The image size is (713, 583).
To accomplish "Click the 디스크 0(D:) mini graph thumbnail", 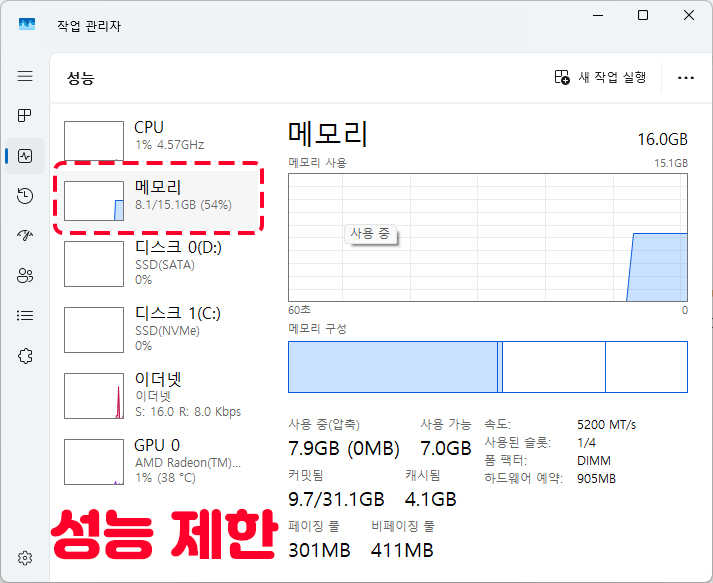I will coord(94,264).
